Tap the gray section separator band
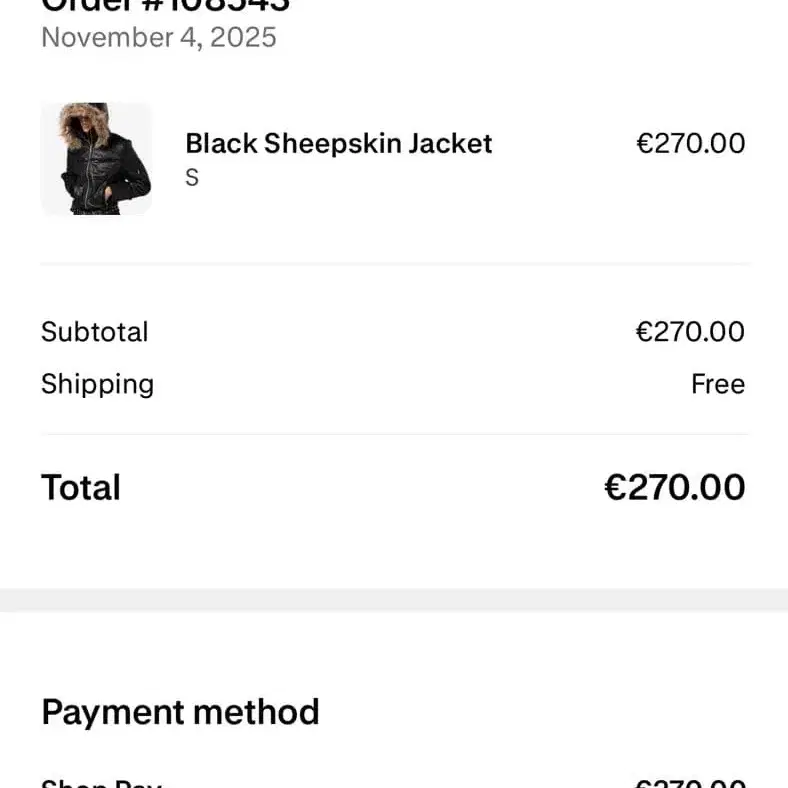 pyautogui.click(x=394, y=600)
